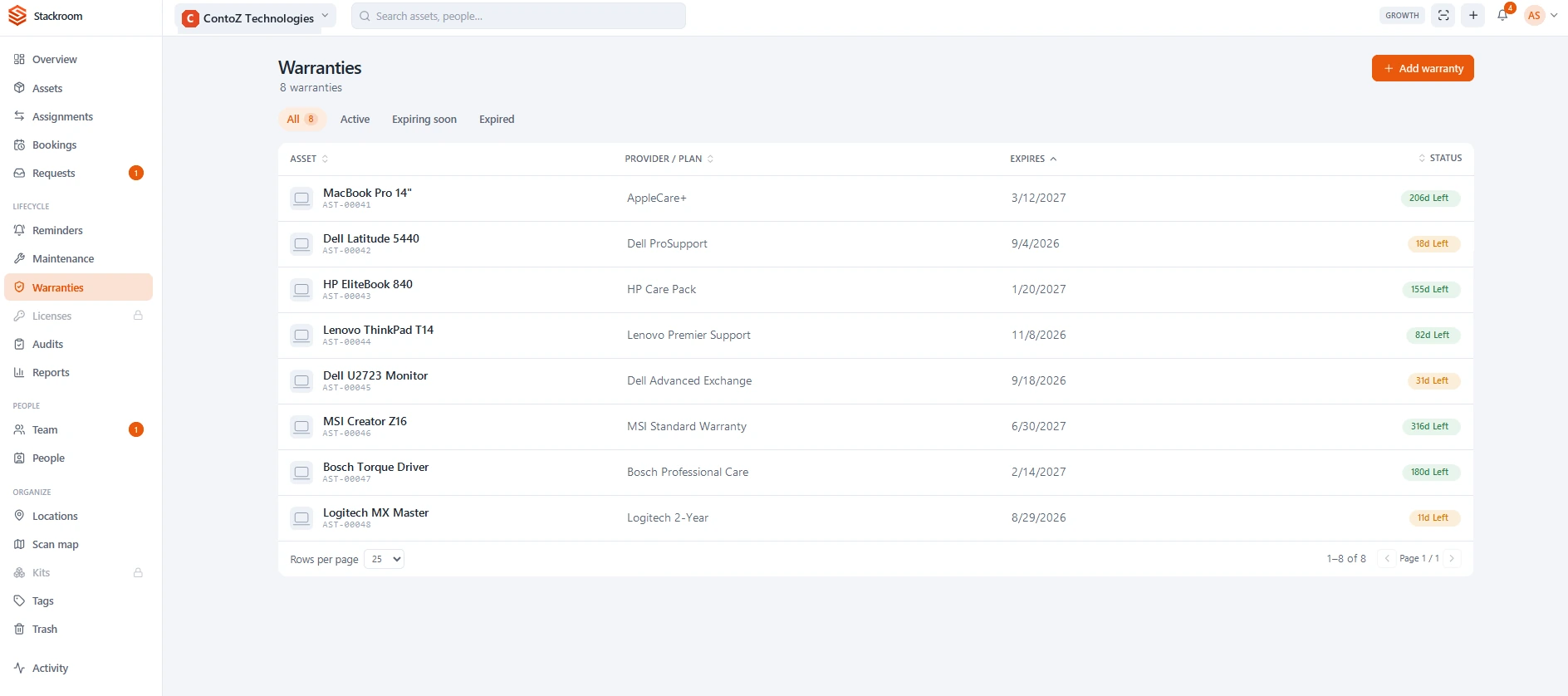Open the Tags page
This screenshot has height=696, width=1568.
[79, 600]
